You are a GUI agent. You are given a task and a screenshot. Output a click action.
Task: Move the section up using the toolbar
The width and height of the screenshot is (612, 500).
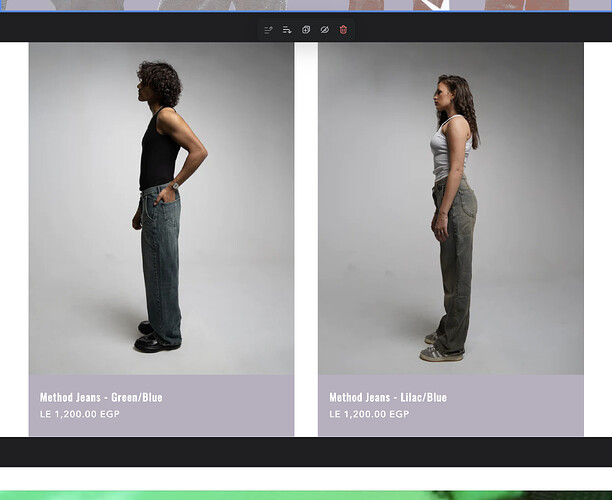click(x=268, y=30)
